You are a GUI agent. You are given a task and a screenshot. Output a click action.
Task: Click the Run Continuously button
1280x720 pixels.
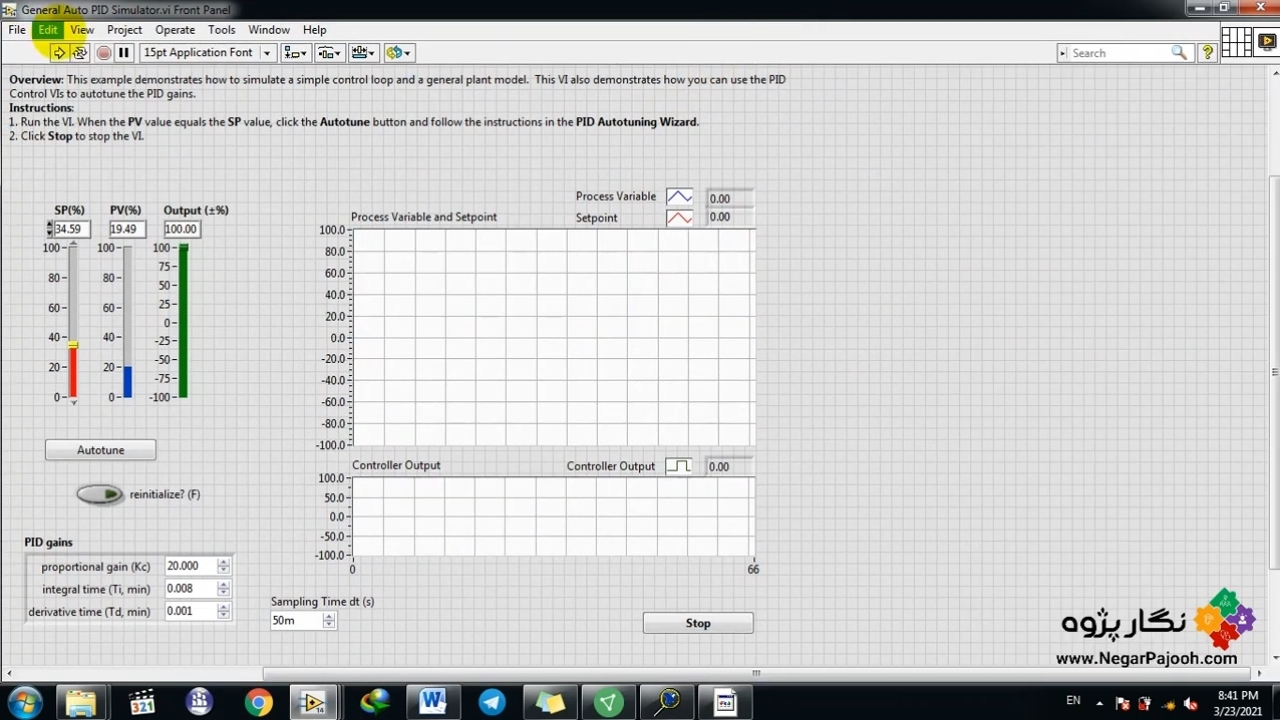(x=80, y=53)
